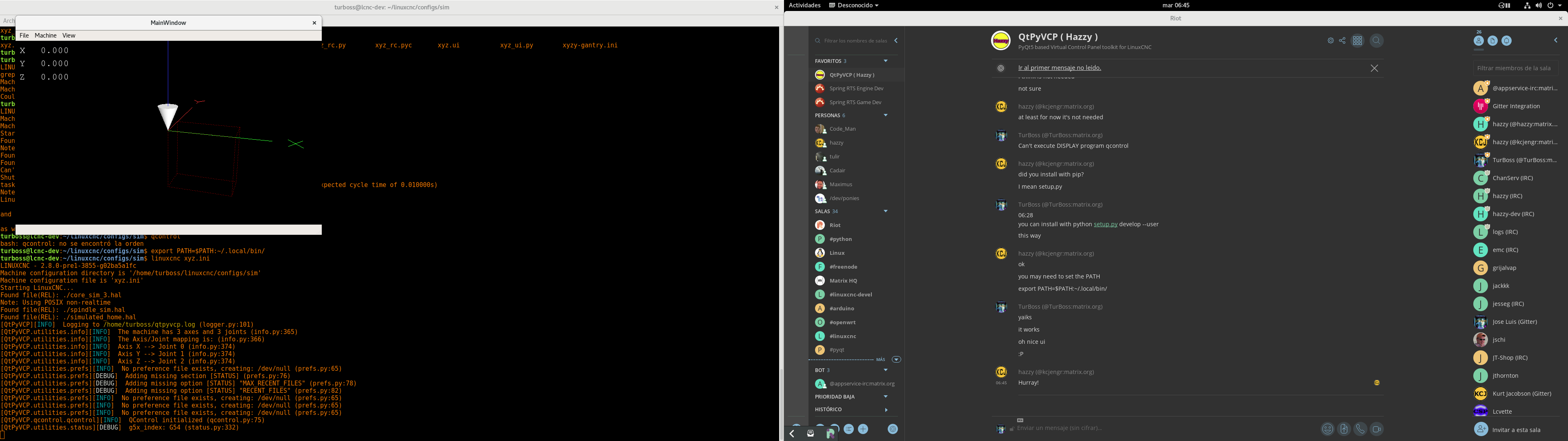The image size is (1568, 441).
Task: Open the /dev/ponies chat
Action: (856, 198)
